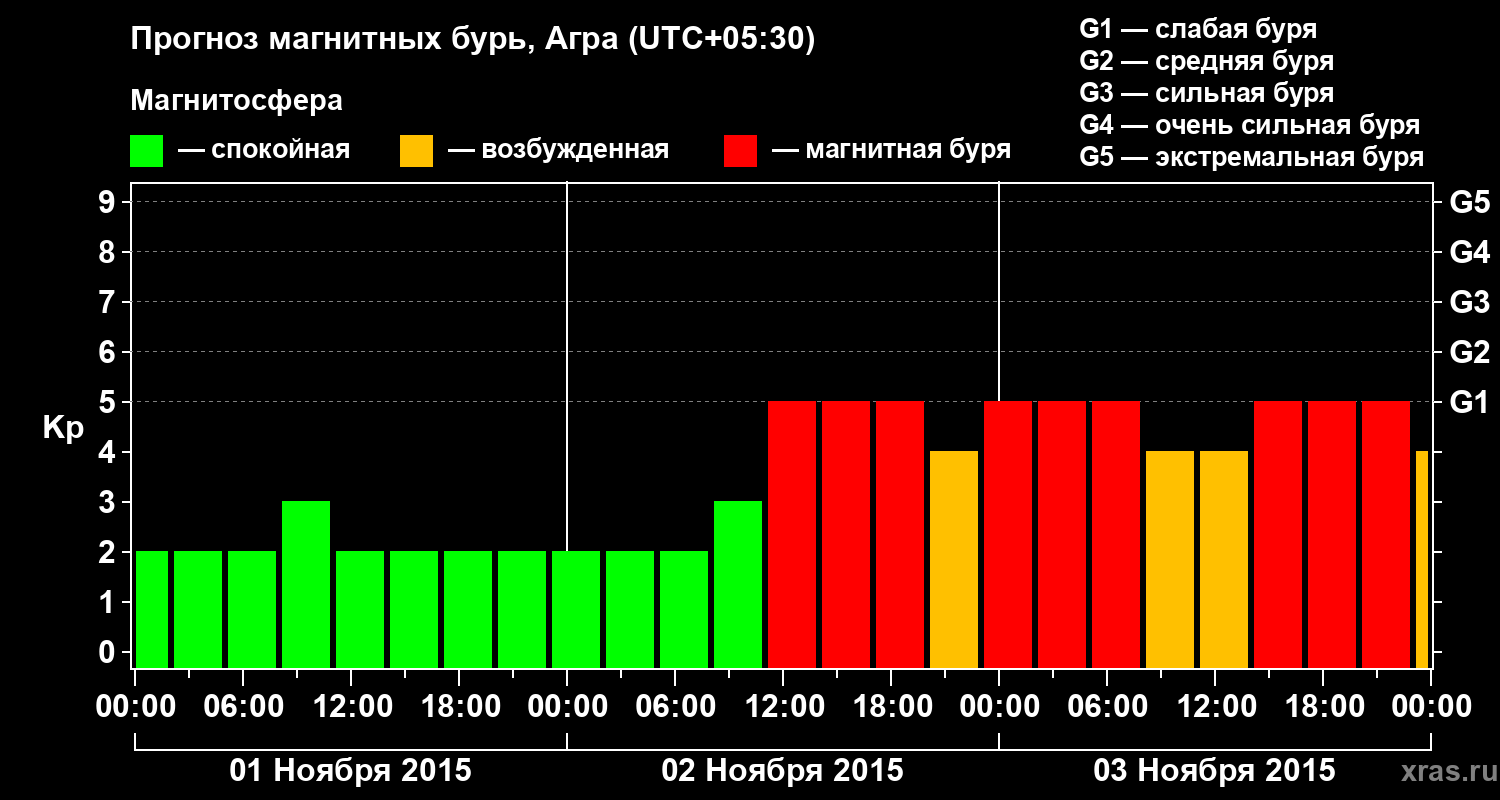Screen dimensions: 1500x800
Task: Click the 'G5 — экстремальная буря' legend line
Action: (x=1251, y=157)
